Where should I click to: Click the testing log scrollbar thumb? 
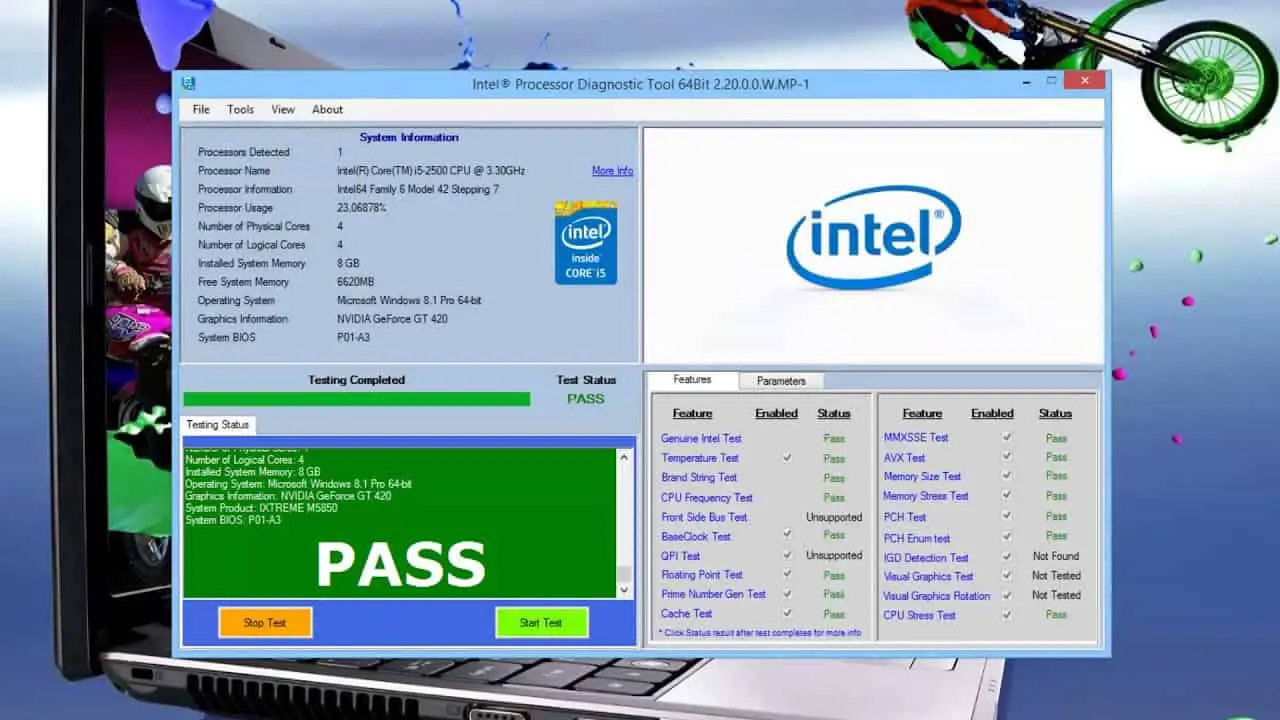pos(625,573)
